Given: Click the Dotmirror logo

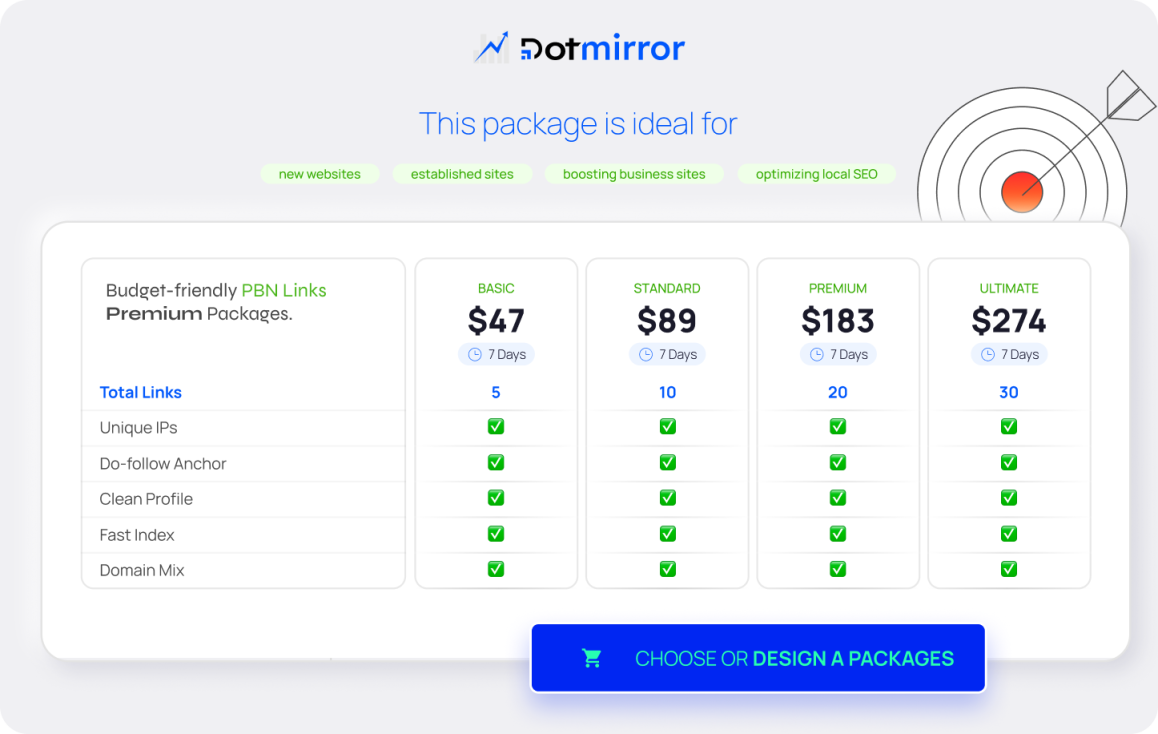Looking at the screenshot, I should [580, 48].
